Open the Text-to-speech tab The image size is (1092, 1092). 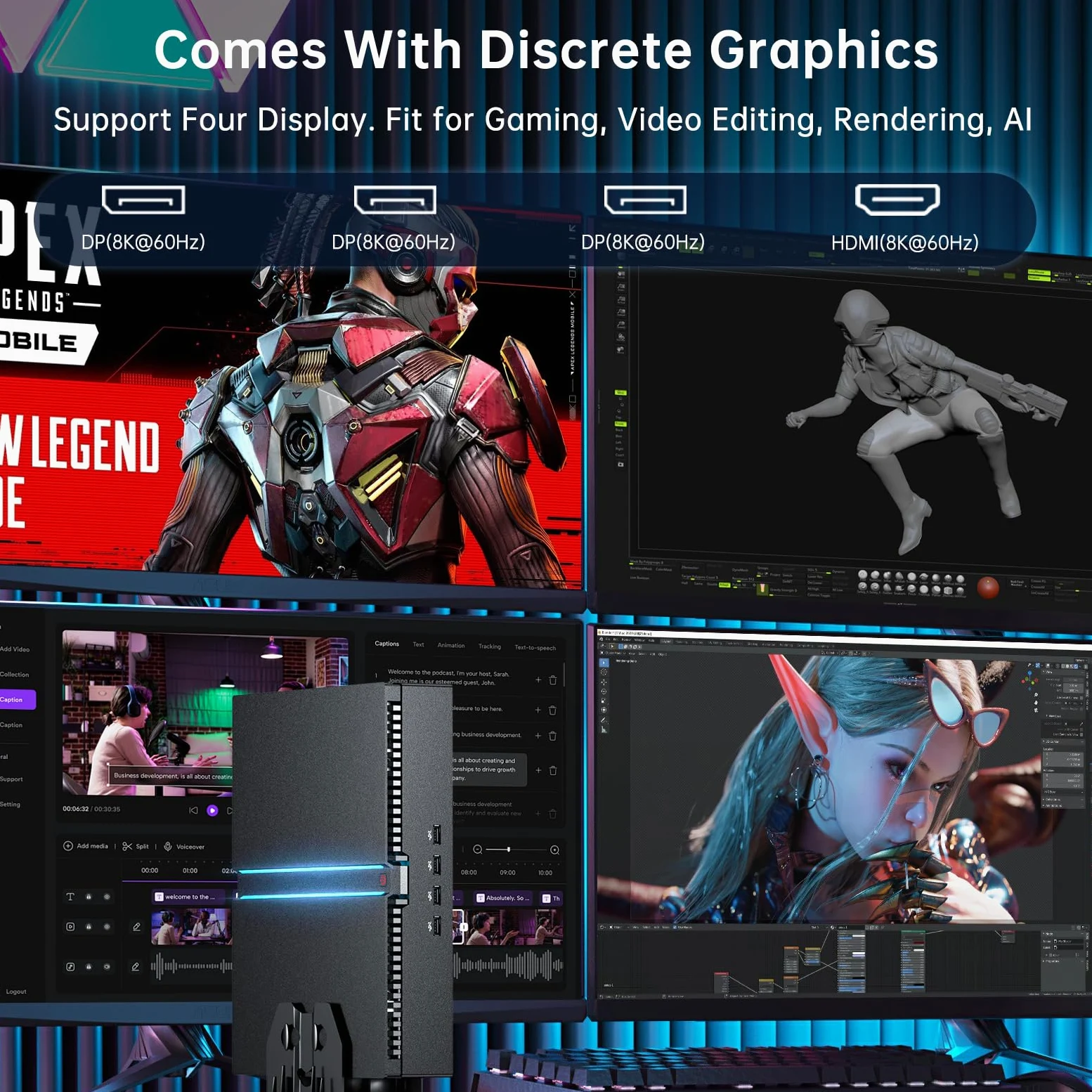click(x=535, y=648)
